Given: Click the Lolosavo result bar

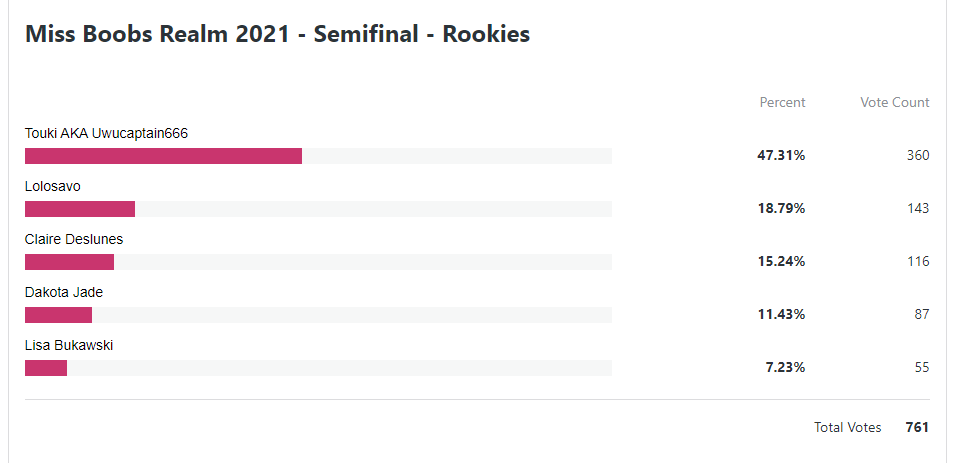Looking at the screenshot, I should pyautogui.click(x=318, y=209).
